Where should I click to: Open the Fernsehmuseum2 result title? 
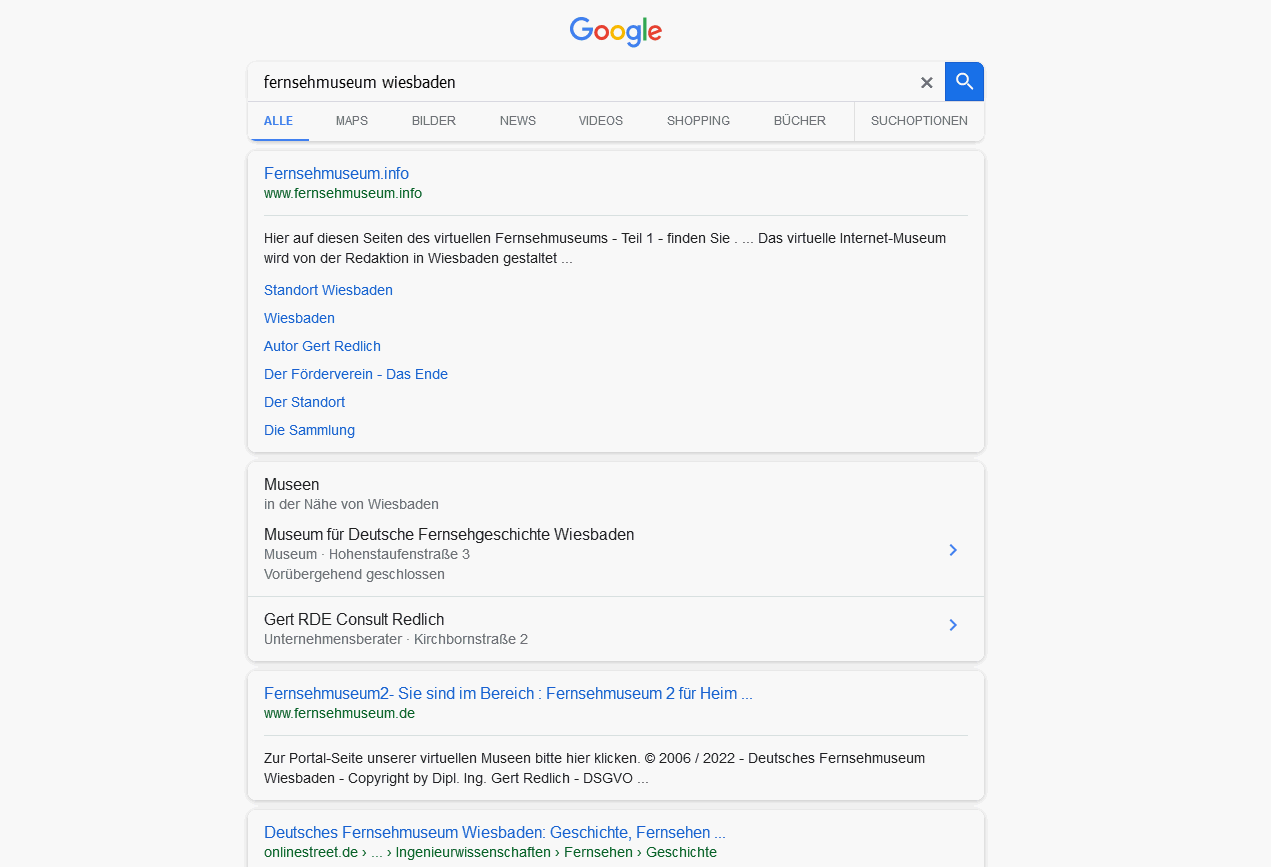508,694
